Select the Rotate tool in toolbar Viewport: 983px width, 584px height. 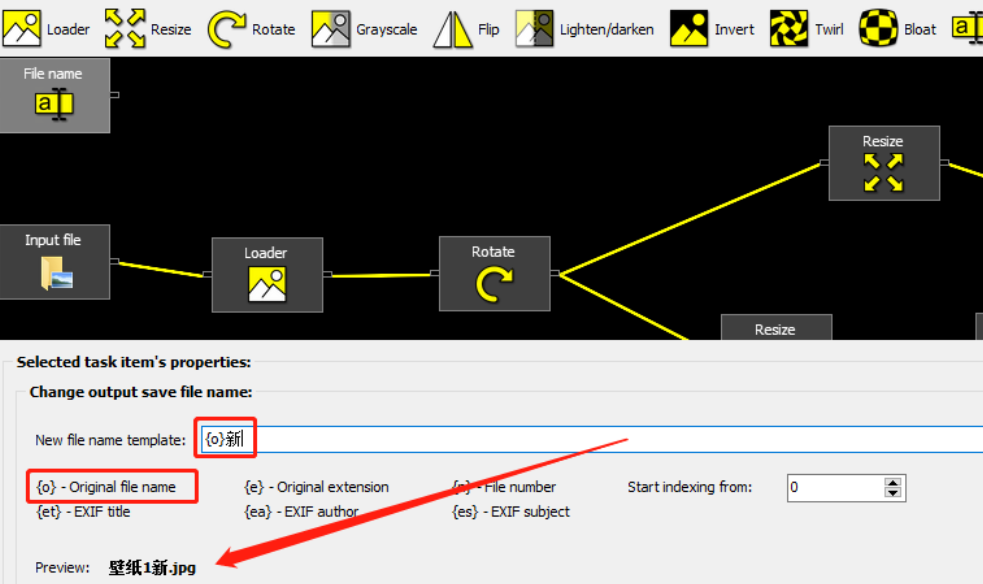point(251,29)
